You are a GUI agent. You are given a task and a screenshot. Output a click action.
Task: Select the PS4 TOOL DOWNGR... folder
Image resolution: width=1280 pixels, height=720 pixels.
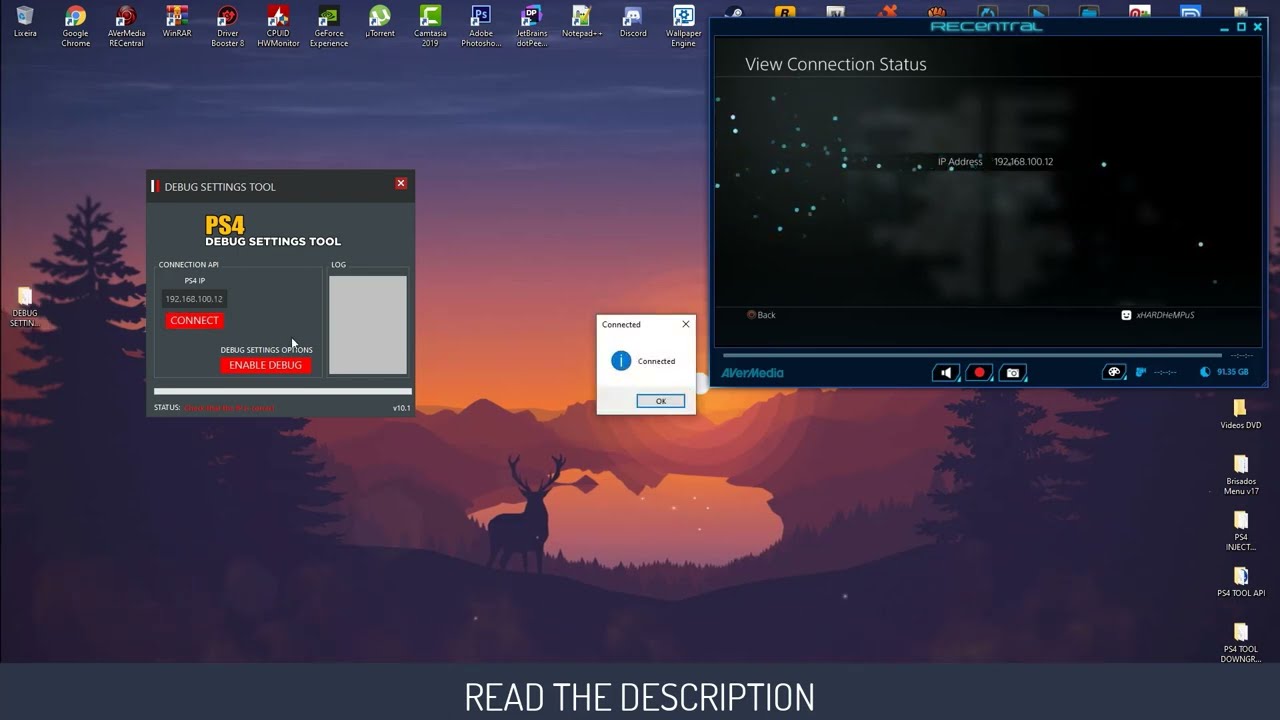pyautogui.click(x=1241, y=643)
